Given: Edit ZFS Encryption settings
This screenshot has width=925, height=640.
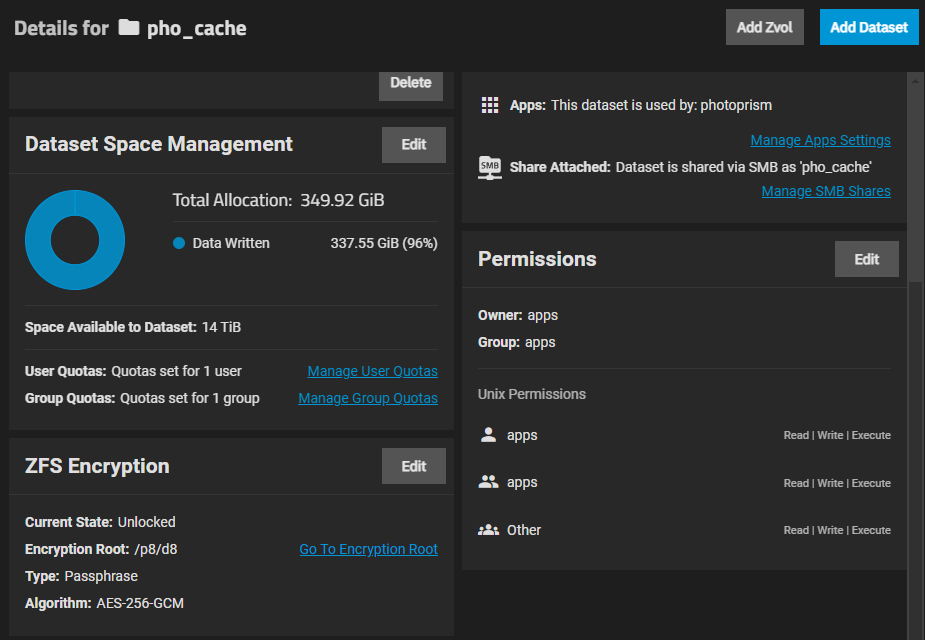Looking at the screenshot, I should coord(414,466).
